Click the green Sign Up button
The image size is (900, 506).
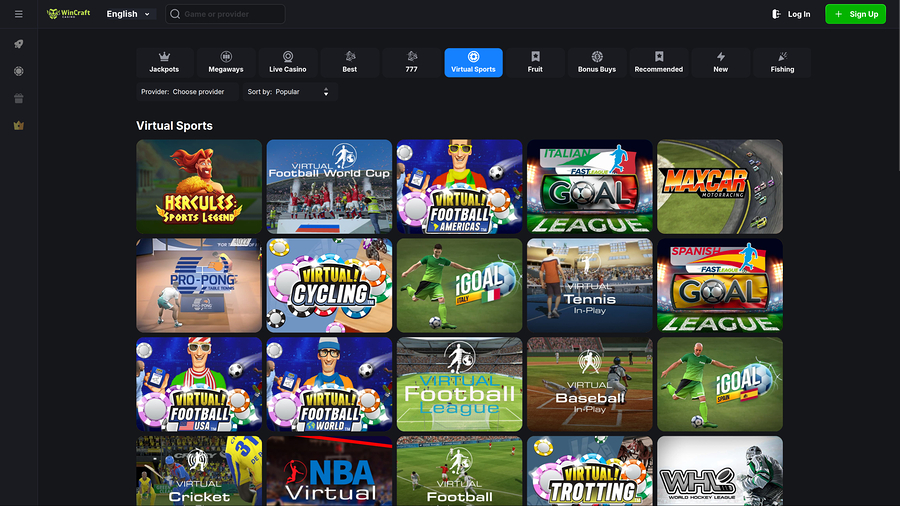pos(855,14)
